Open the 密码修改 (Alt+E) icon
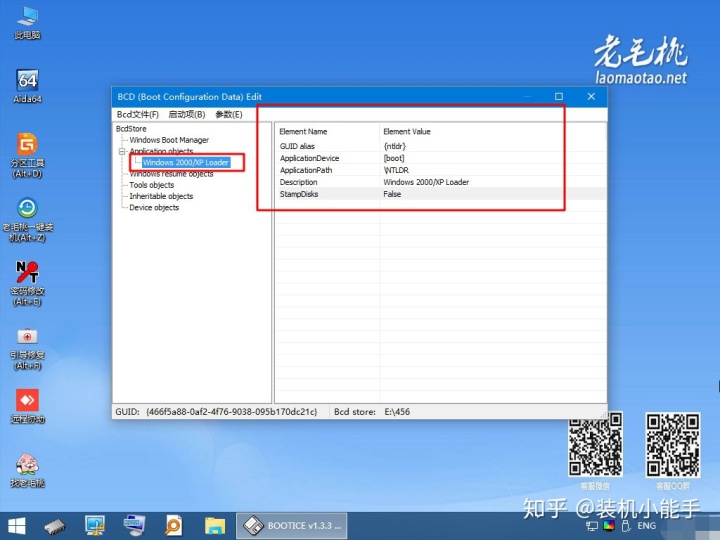This screenshot has height=540, width=720. click(x=27, y=283)
